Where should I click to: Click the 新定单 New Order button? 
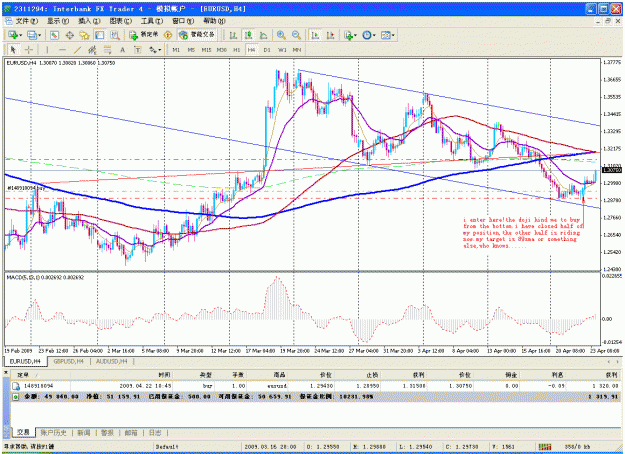(143, 35)
